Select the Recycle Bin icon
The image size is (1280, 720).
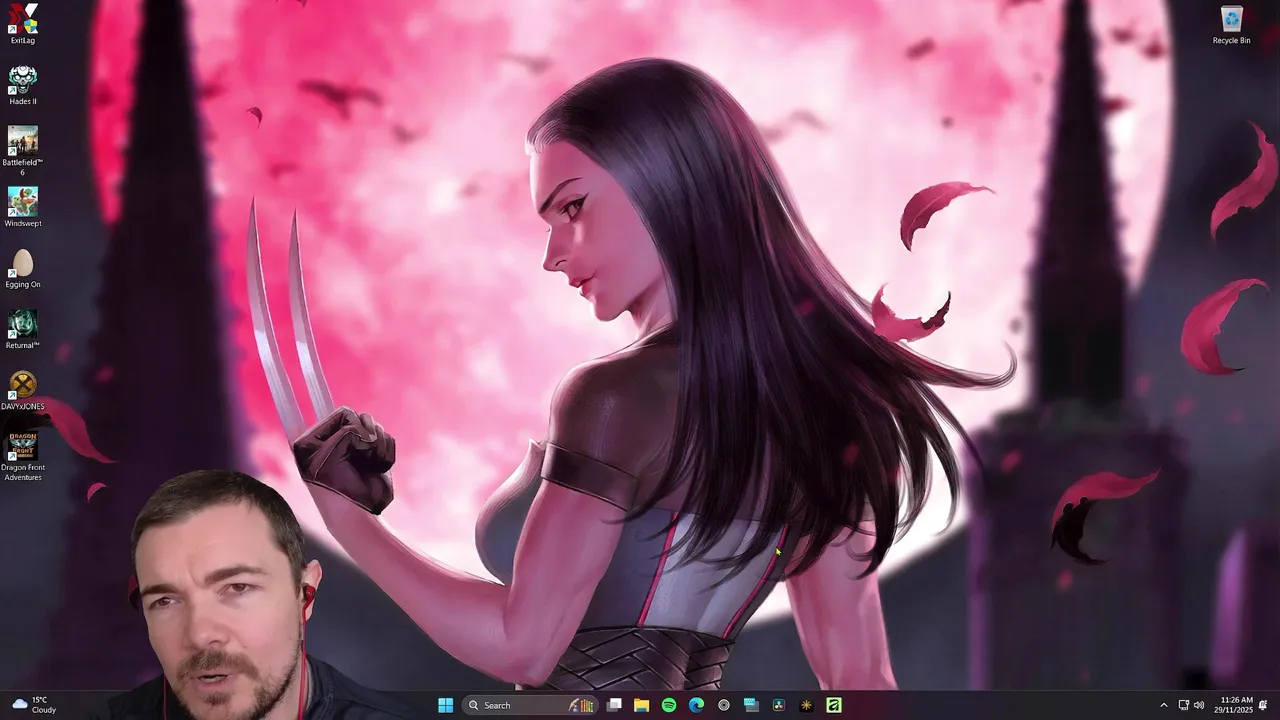pyautogui.click(x=1231, y=24)
